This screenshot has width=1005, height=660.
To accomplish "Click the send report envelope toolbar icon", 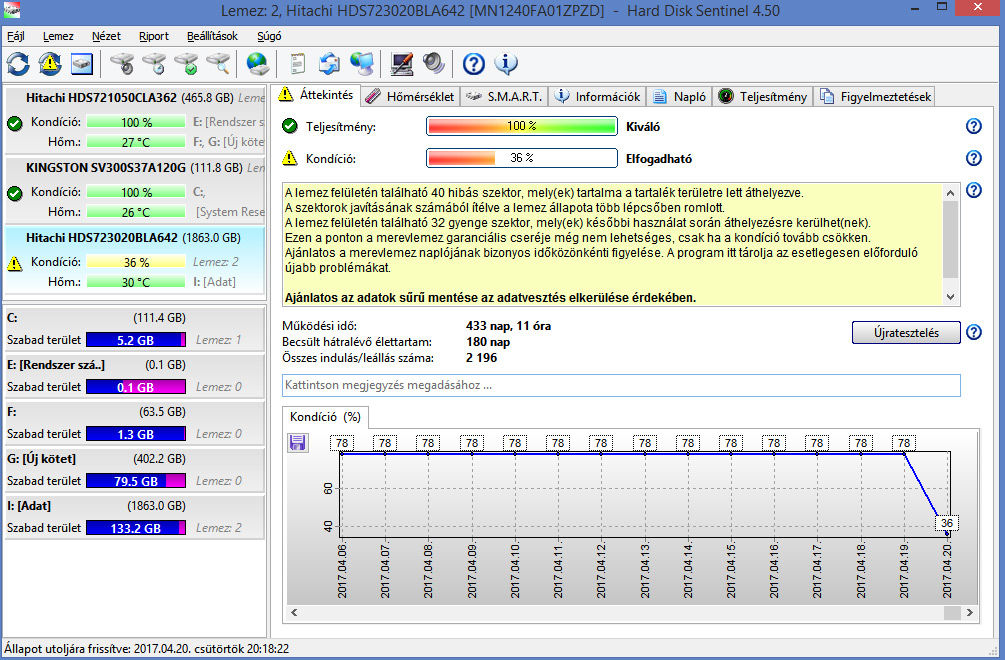I will pyautogui.click(x=329, y=63).
